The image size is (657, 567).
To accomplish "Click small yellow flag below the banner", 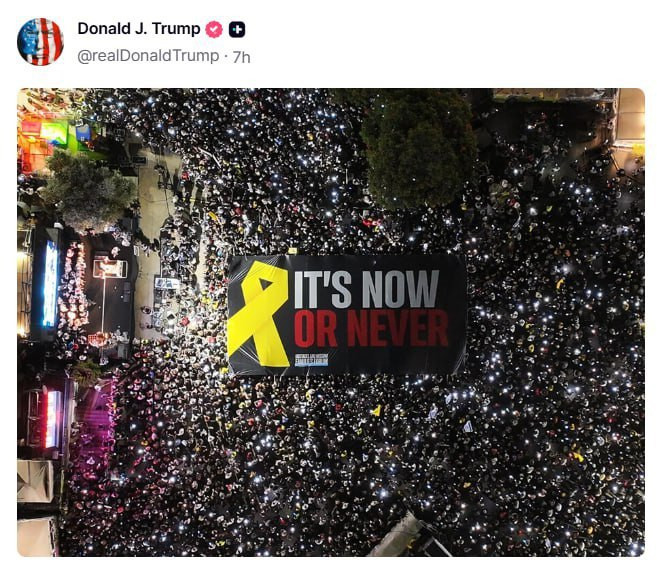I will [x=376, y=410].
